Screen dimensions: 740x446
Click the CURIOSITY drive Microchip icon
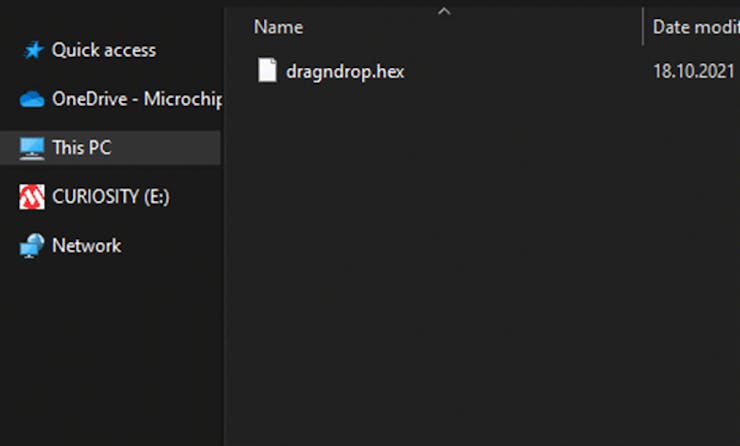click(x=33, y=197)
